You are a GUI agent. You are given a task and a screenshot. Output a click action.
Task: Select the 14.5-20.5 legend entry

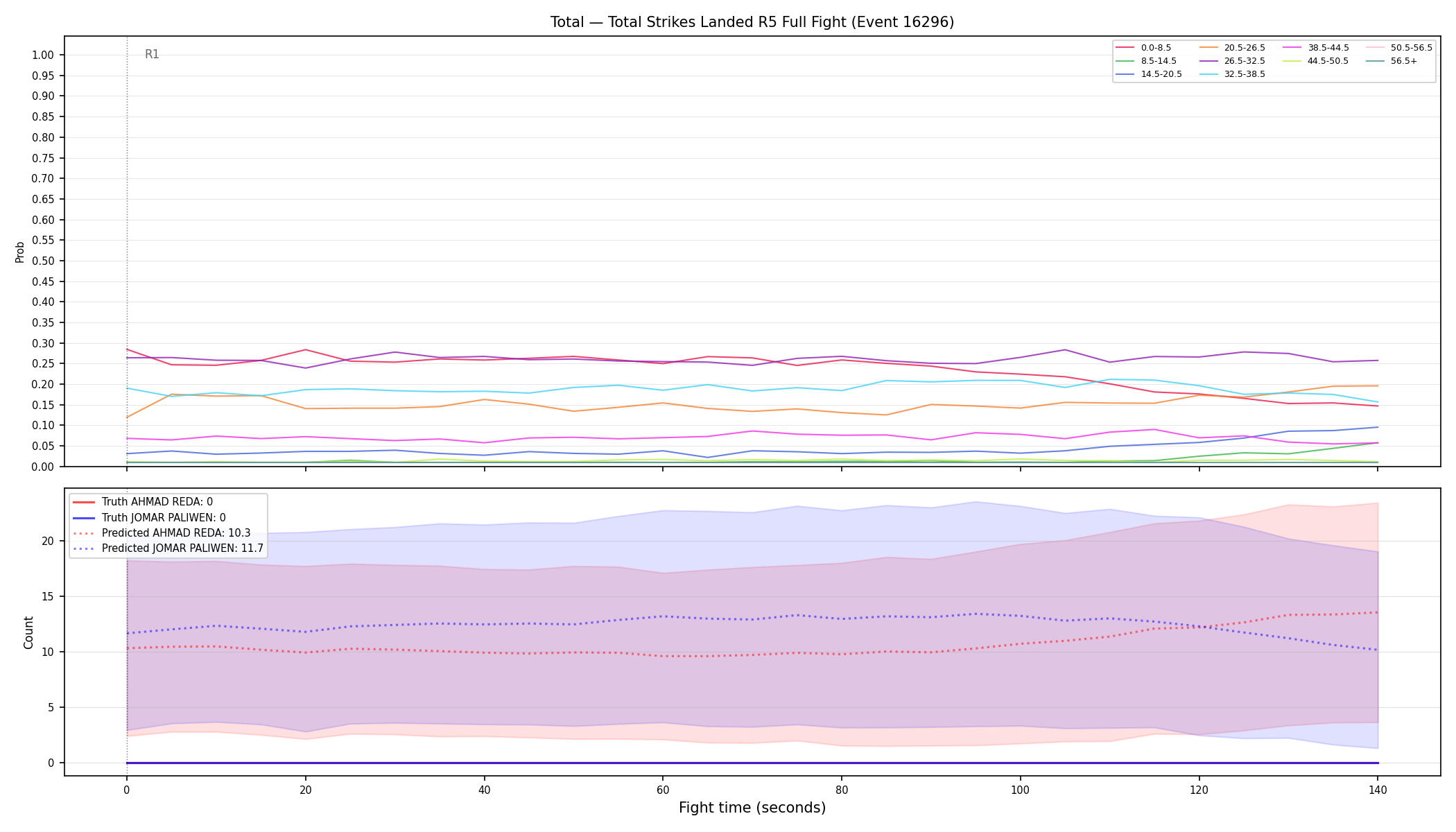click(x=1149, y=74)
